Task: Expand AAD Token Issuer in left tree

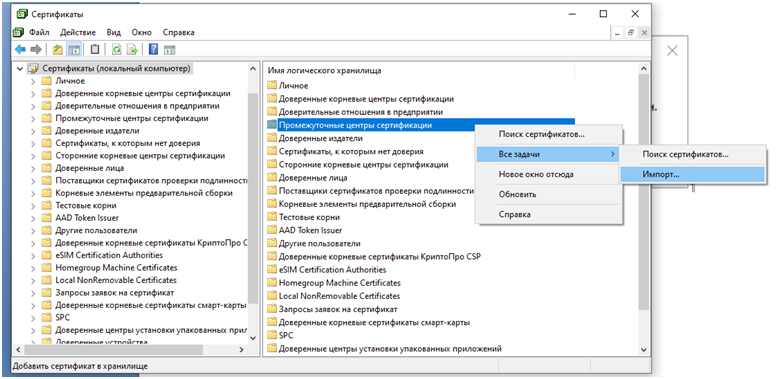Action: point(33,218)
